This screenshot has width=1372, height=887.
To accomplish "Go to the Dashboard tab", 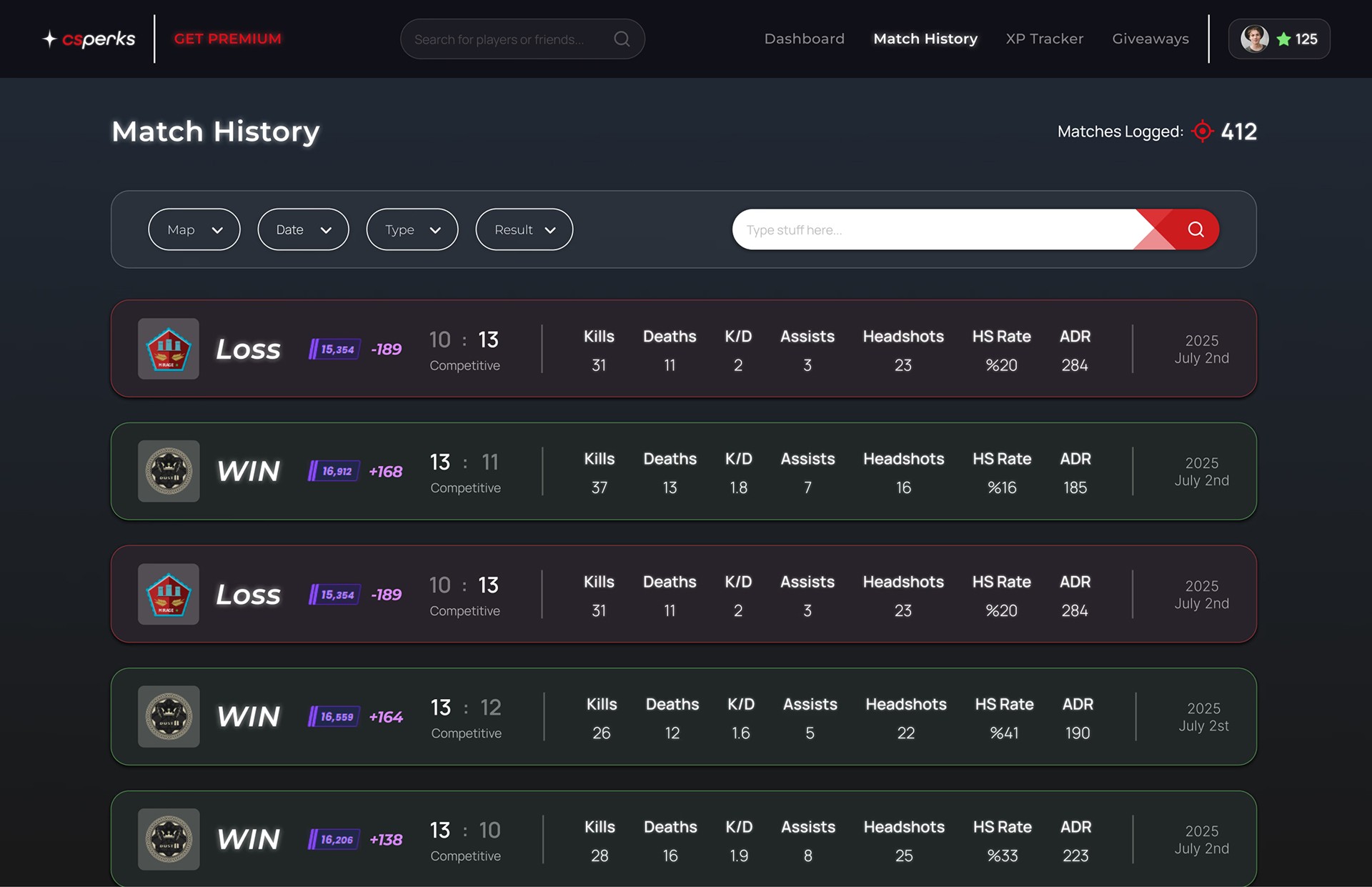I will tap(804, 39).
